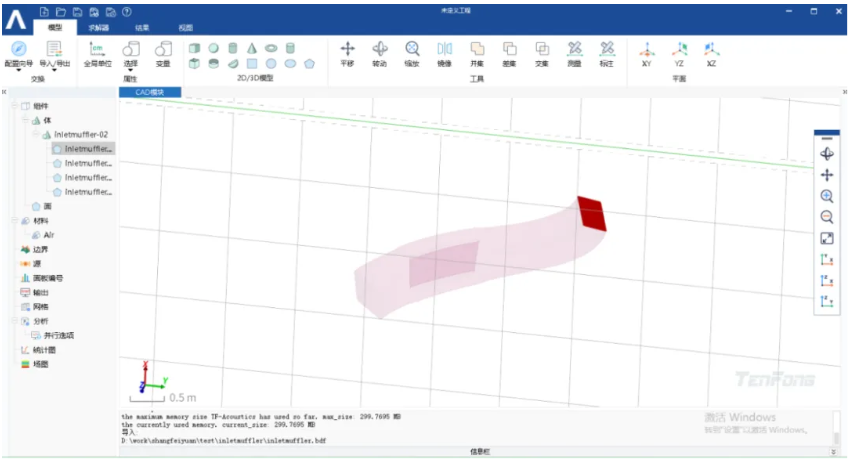The width and height of the screenshot is (849, 465).
Task: Apply the 并集 union boolean operation
Action: [477, 54]
